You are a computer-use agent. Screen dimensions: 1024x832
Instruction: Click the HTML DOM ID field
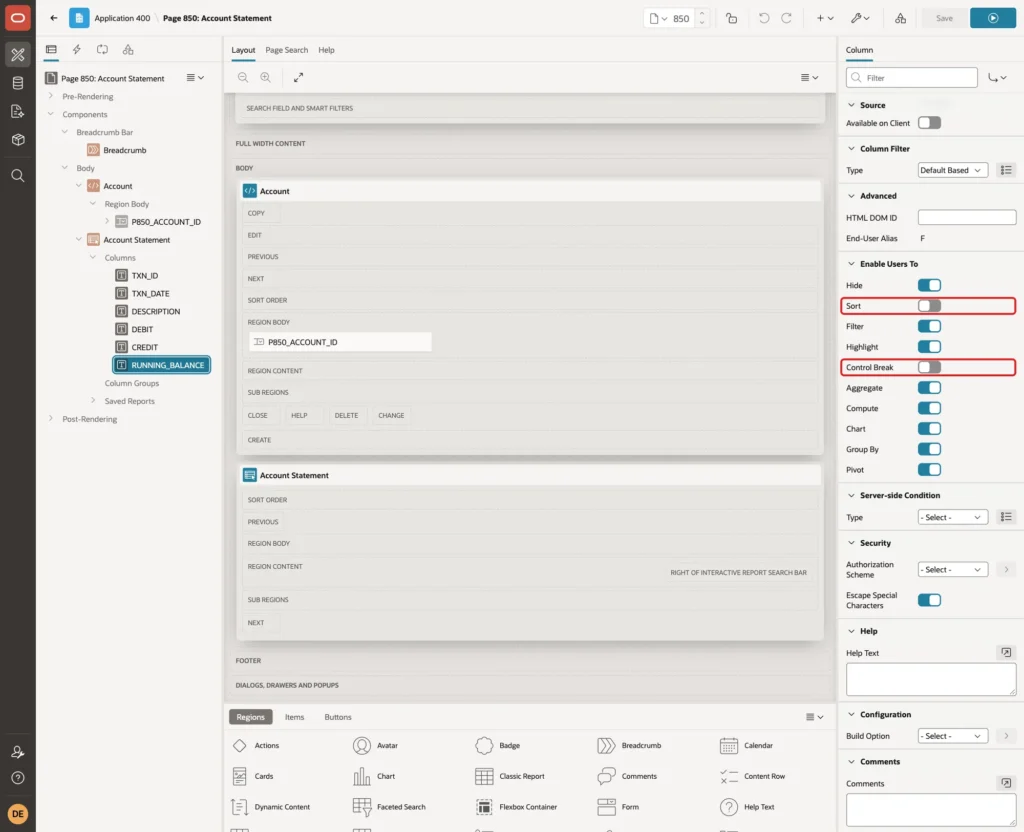tap(967, 217)
